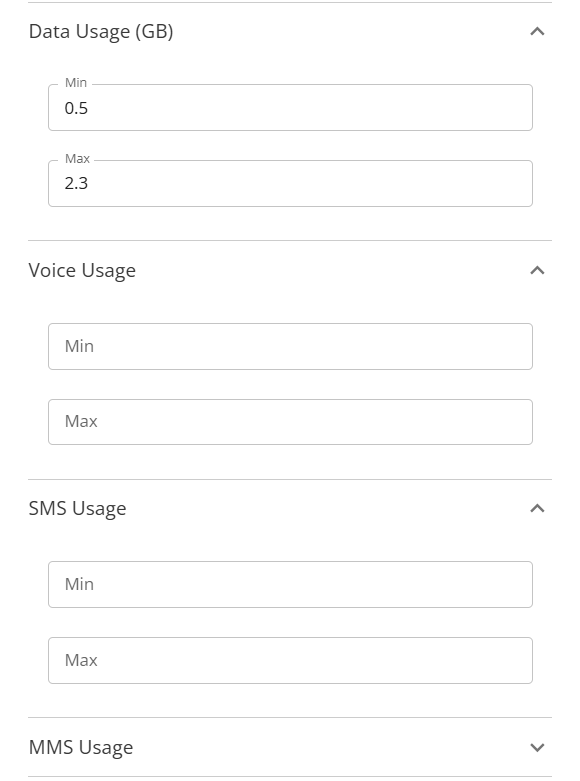Click the 2.3 value in Data Usage
The height and width of the screenshot is (781, 580).
click(x=76, y=183)
